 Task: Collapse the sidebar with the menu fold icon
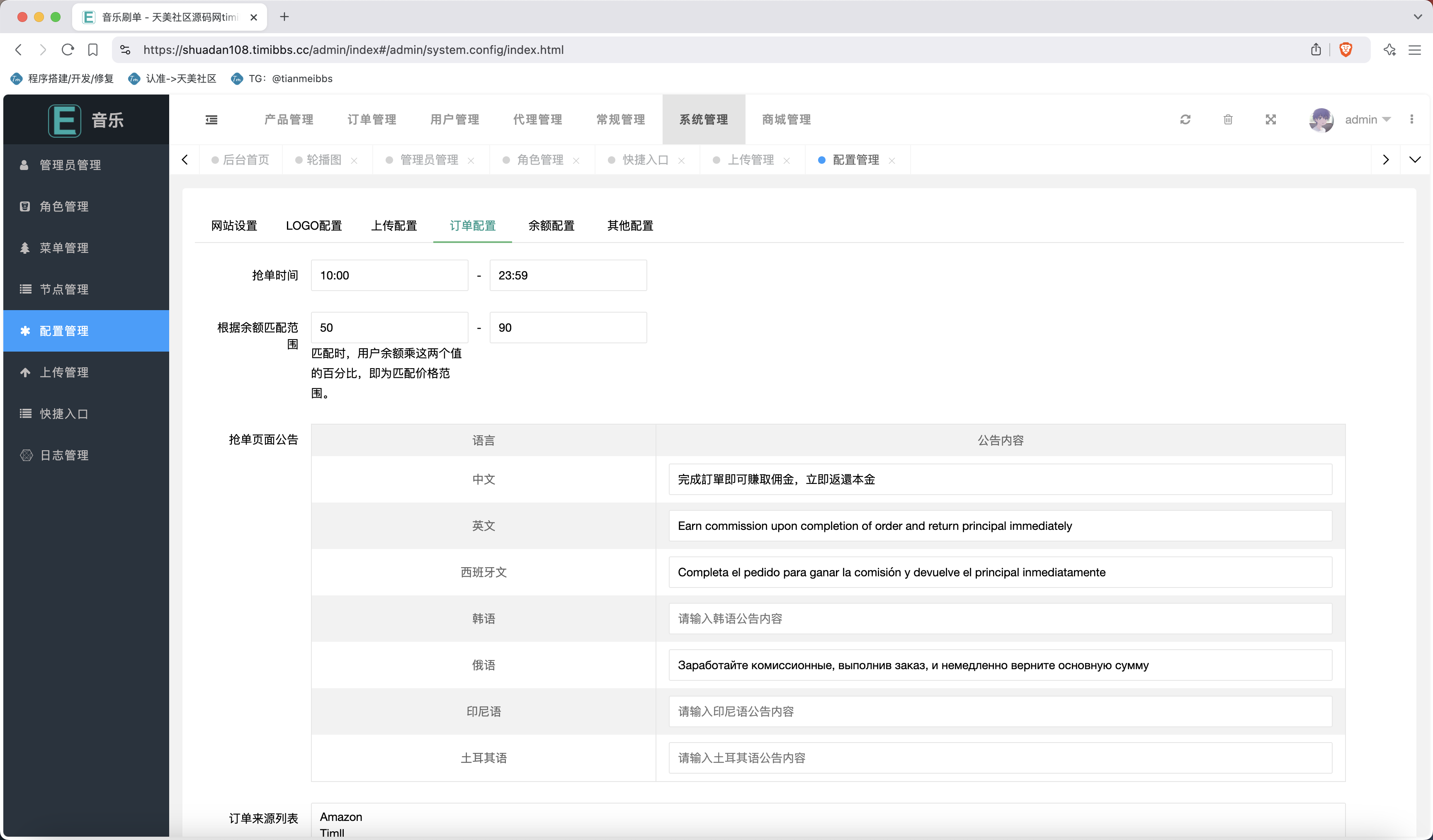pos(211,119)
